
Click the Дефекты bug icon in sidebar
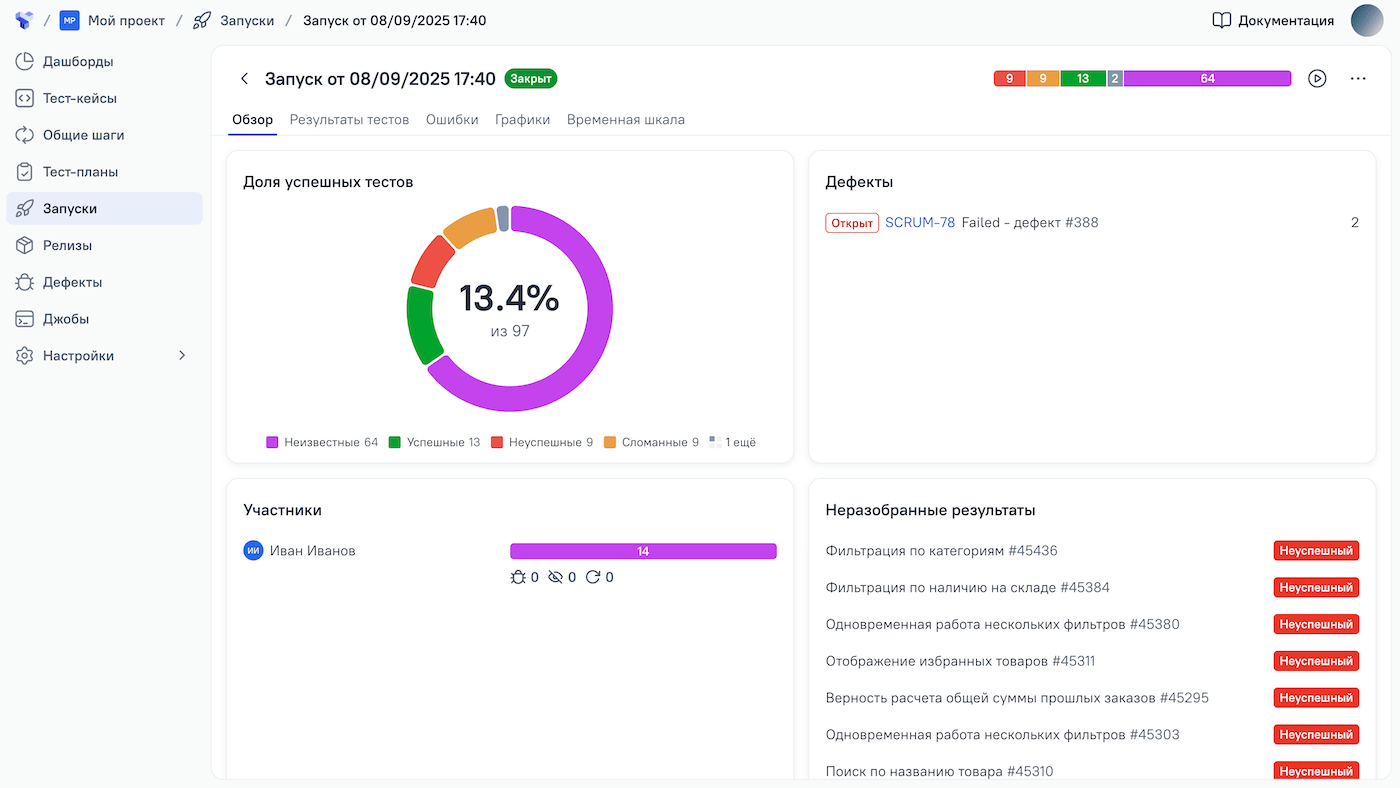coord(26,282)
